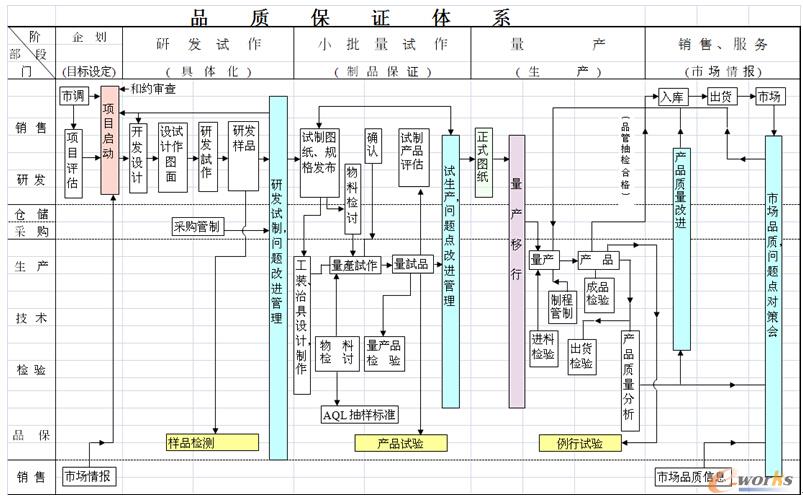This screenshot has height=503, width=803.
Task: Click the 市调 box
Action: tap(73, 97)
